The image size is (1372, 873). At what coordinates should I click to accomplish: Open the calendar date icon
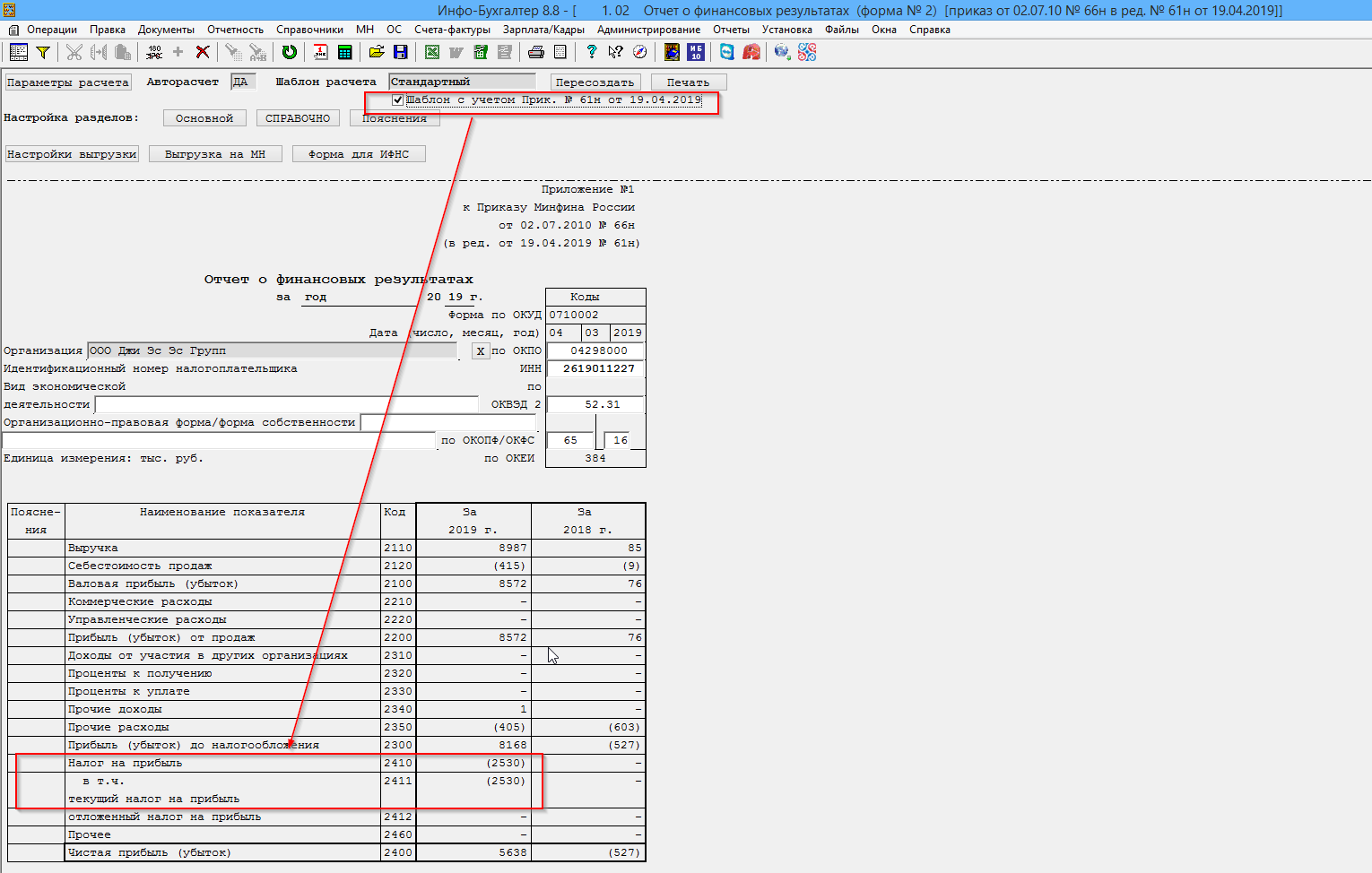click(320, 52)
